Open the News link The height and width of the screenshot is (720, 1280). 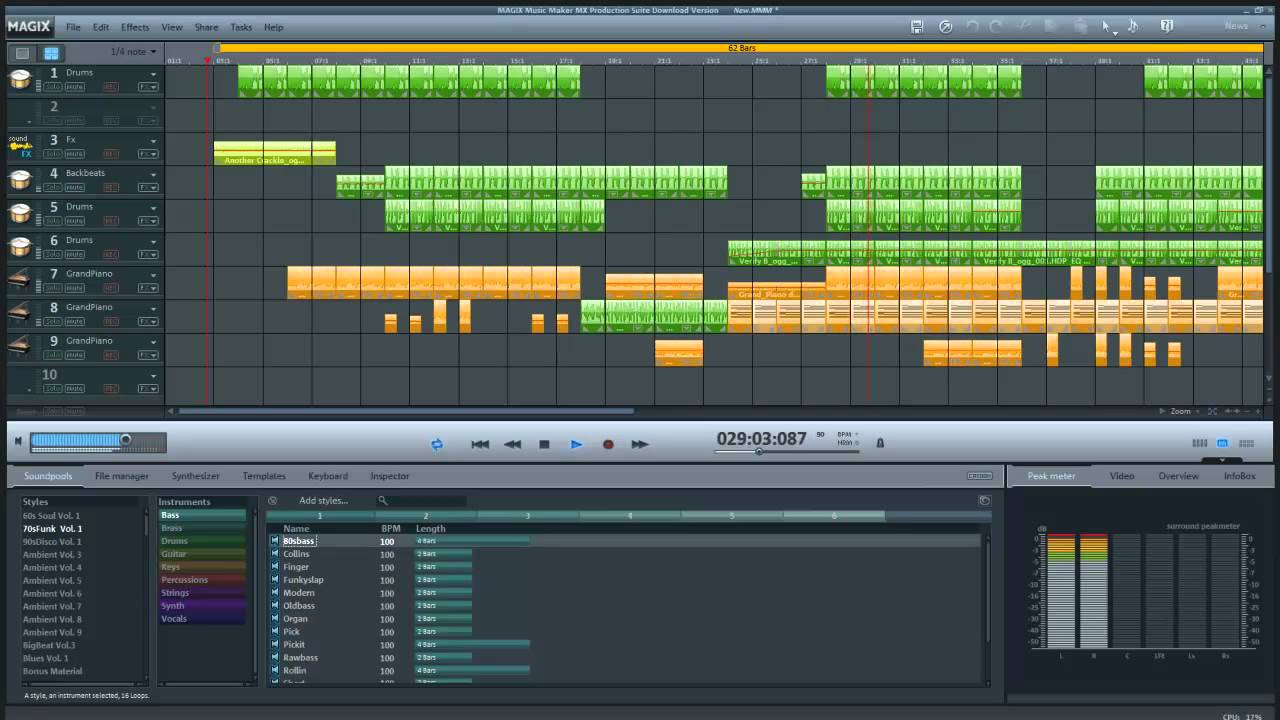[x=1236, y=27]
